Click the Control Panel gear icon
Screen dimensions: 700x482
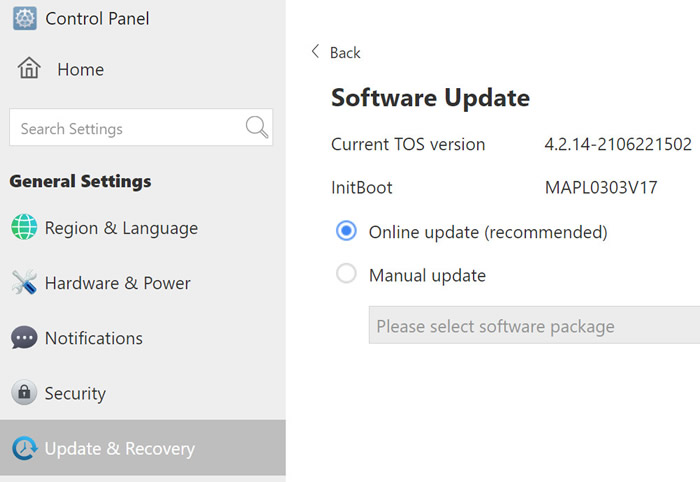click(25, 18)
